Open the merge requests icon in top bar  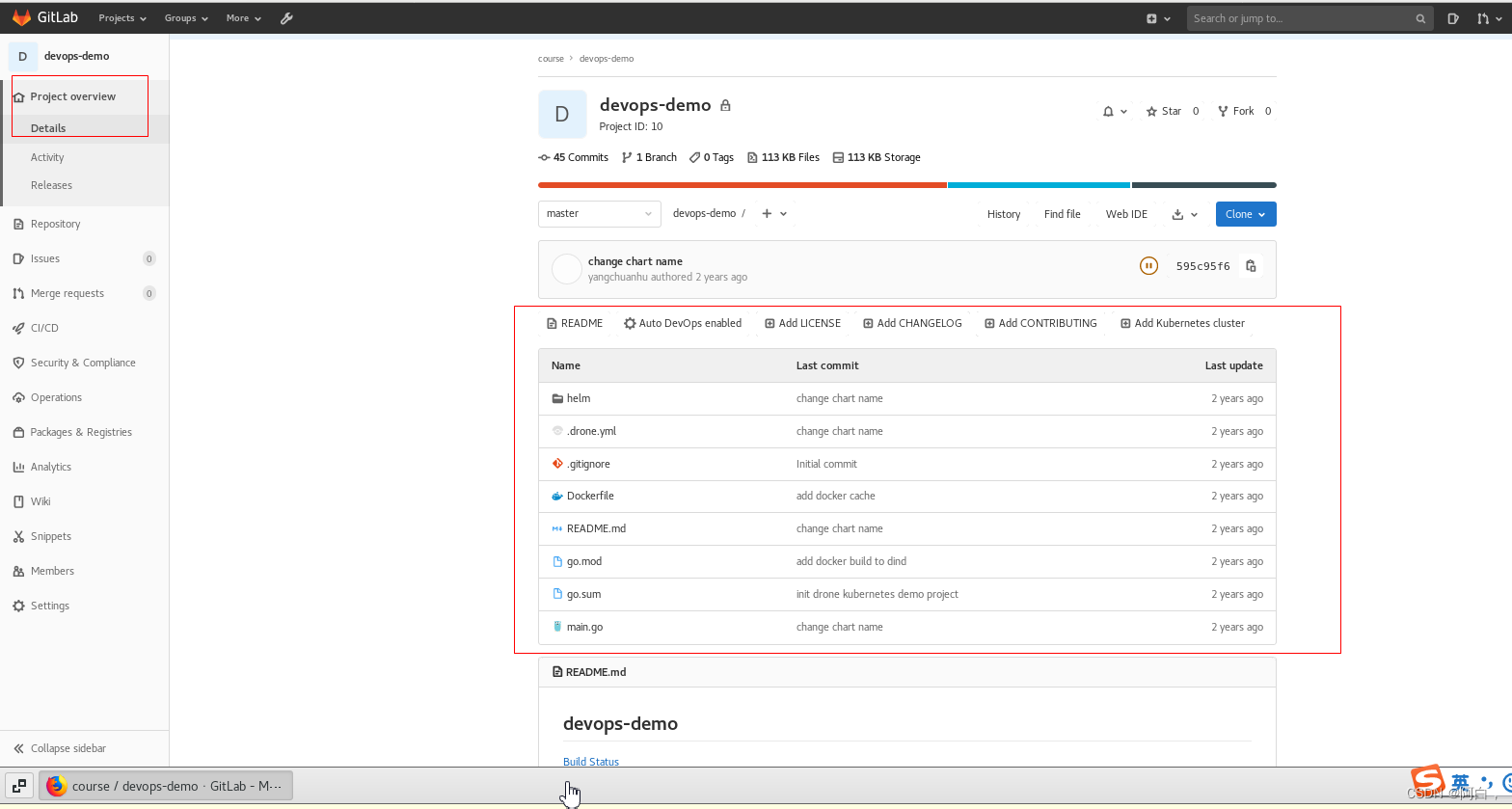coord(1488,18)
